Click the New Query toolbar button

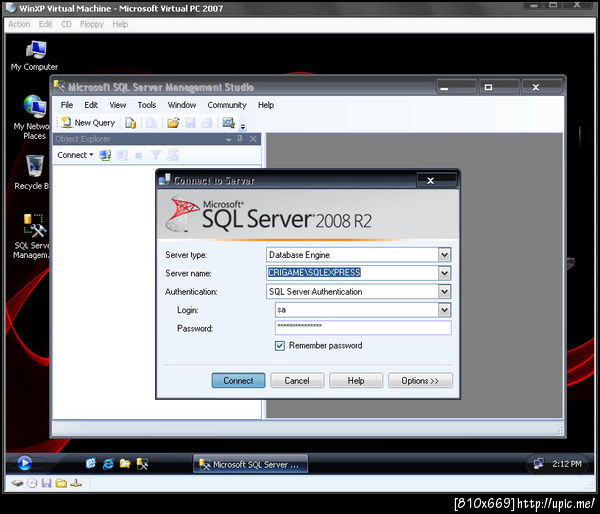[x=88, y=123]
